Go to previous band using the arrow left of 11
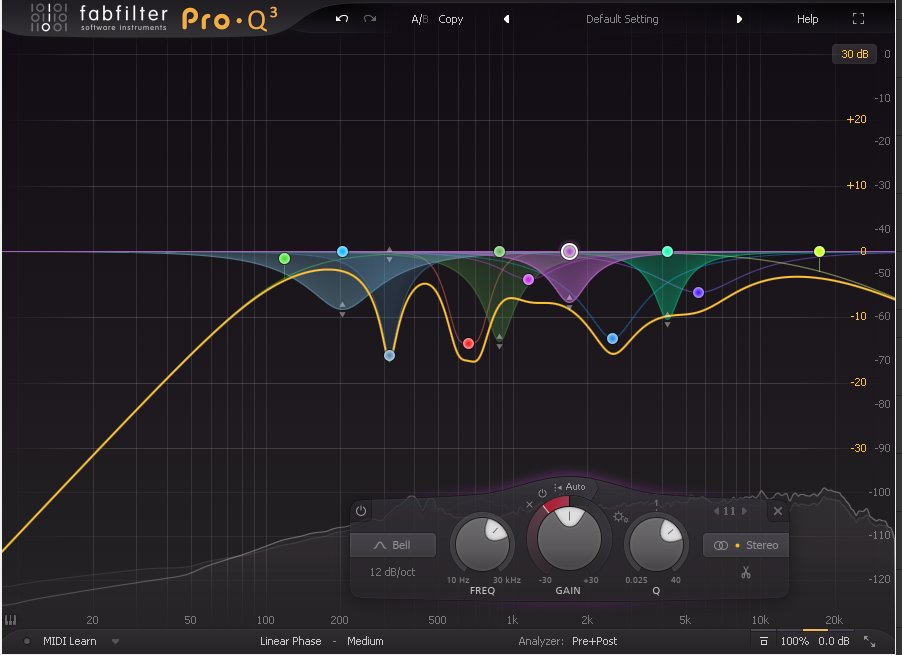Viewport: 902px width, 655px height. point(716,511)
